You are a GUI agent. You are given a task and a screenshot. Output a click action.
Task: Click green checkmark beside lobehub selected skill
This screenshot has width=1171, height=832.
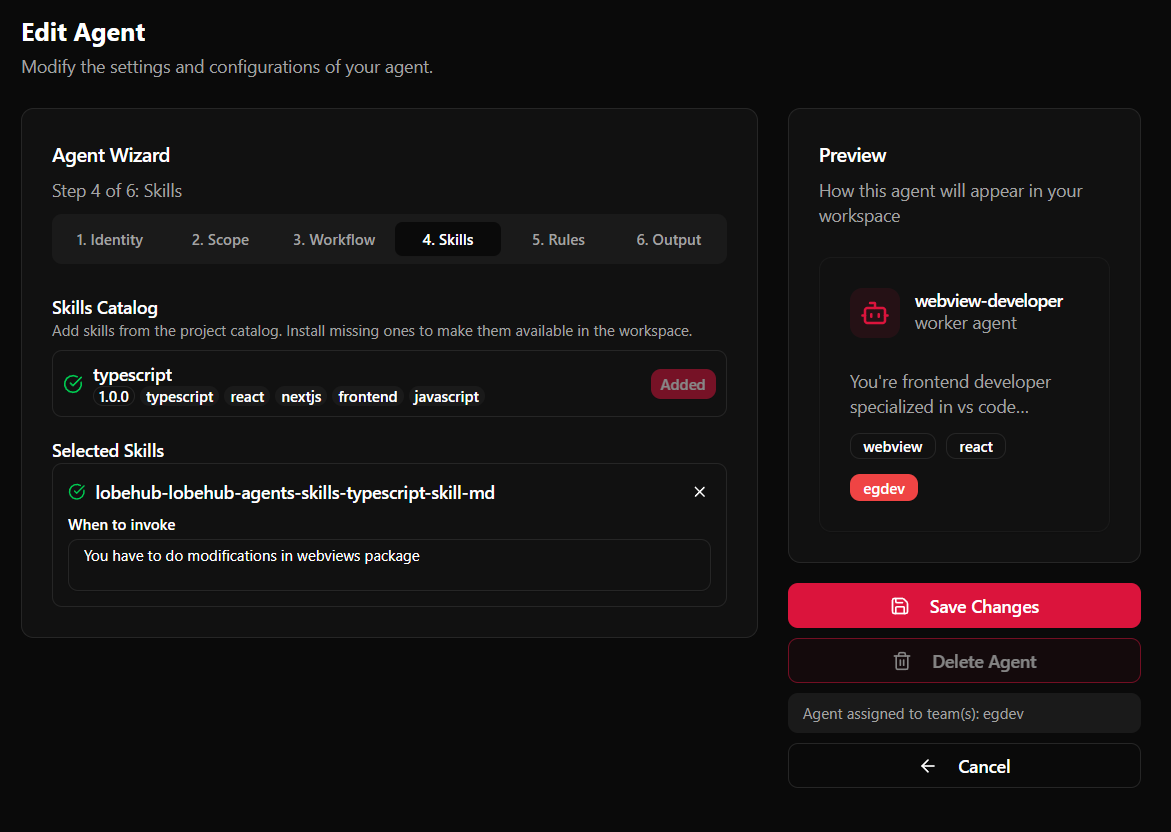pos(77,492)
